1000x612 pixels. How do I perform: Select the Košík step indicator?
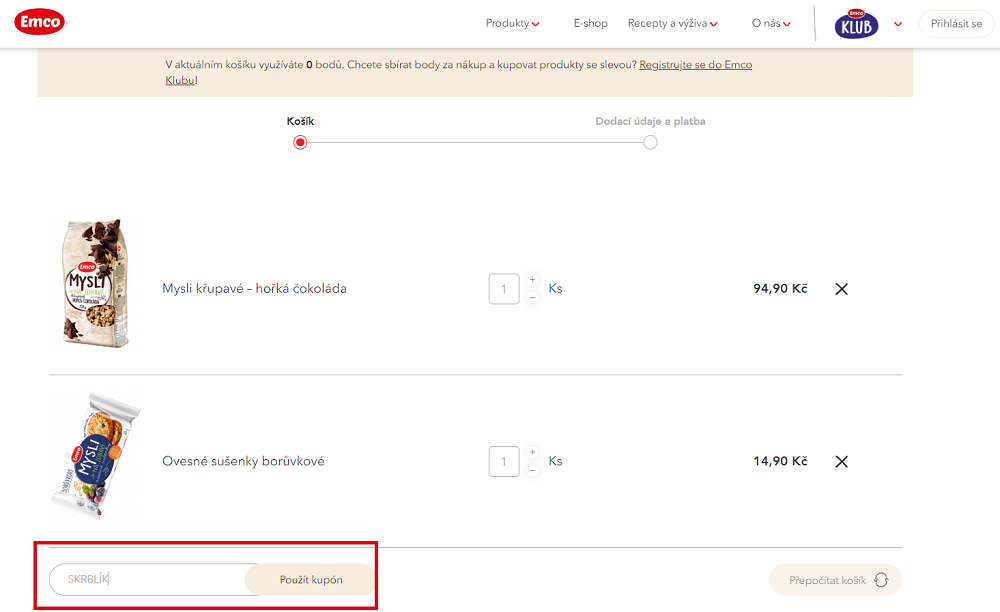[300, 142]
